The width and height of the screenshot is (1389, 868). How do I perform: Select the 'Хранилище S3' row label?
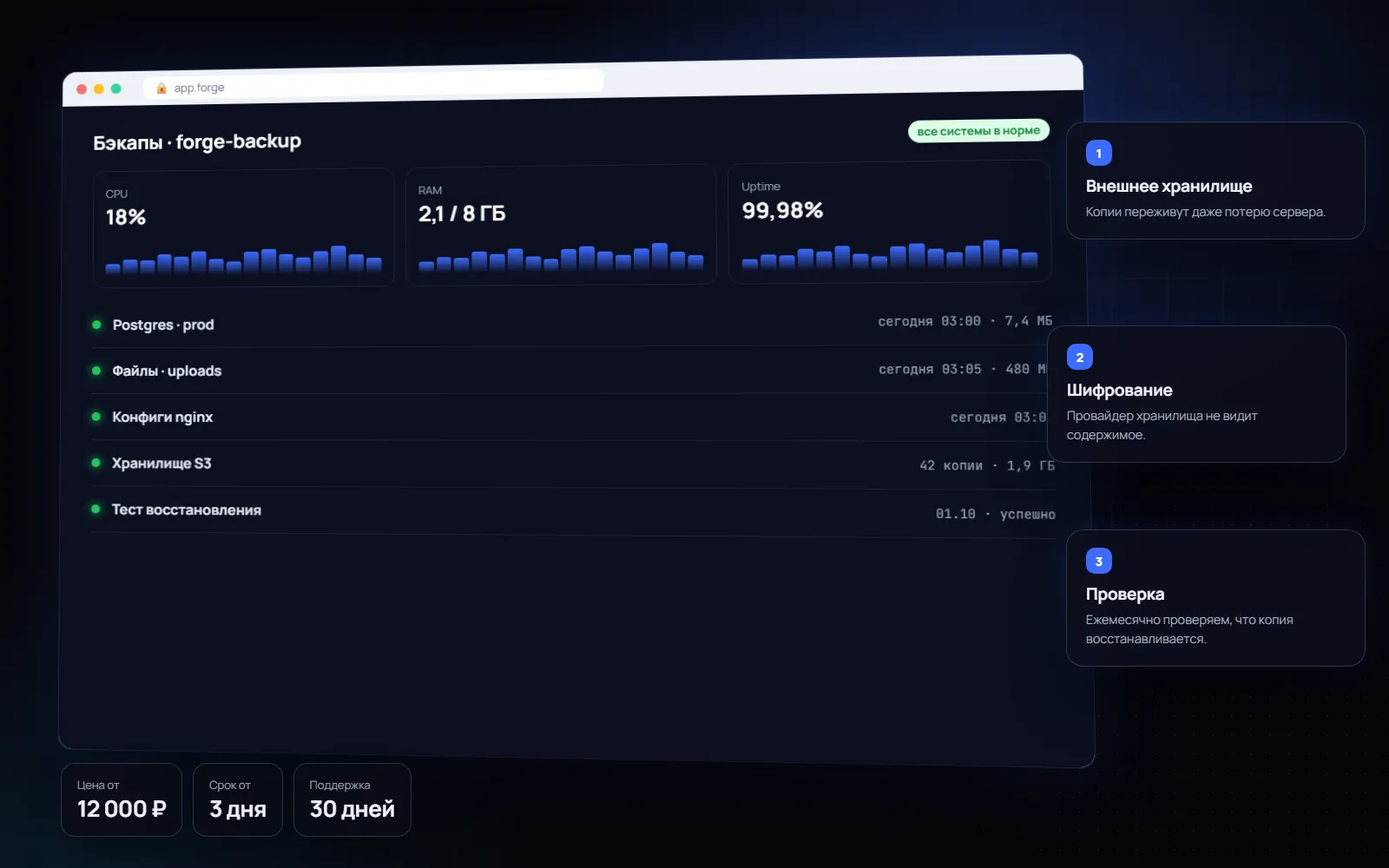(x=161, y=463)
